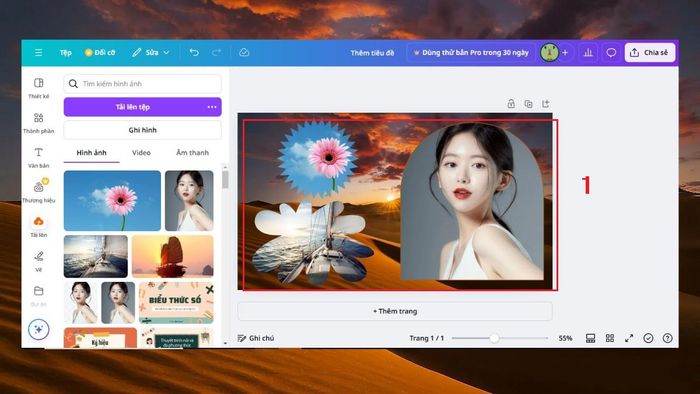Undo the last action
The width and height of the screenshot is (700, 394).
coord(194,53)
